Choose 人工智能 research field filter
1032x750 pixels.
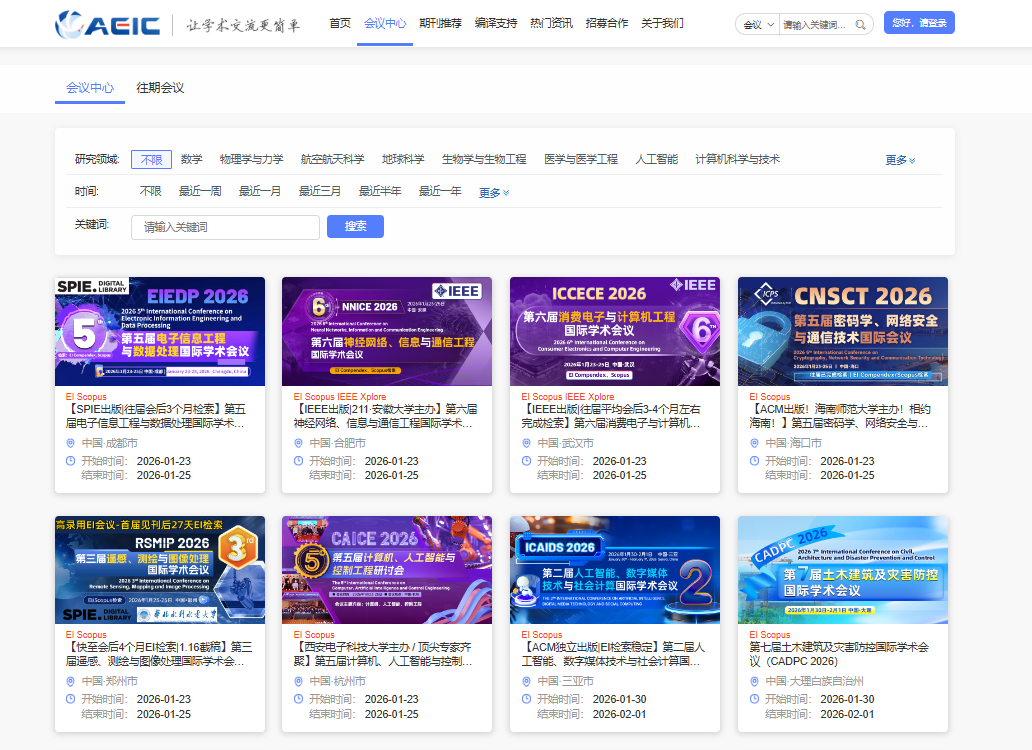656,160
